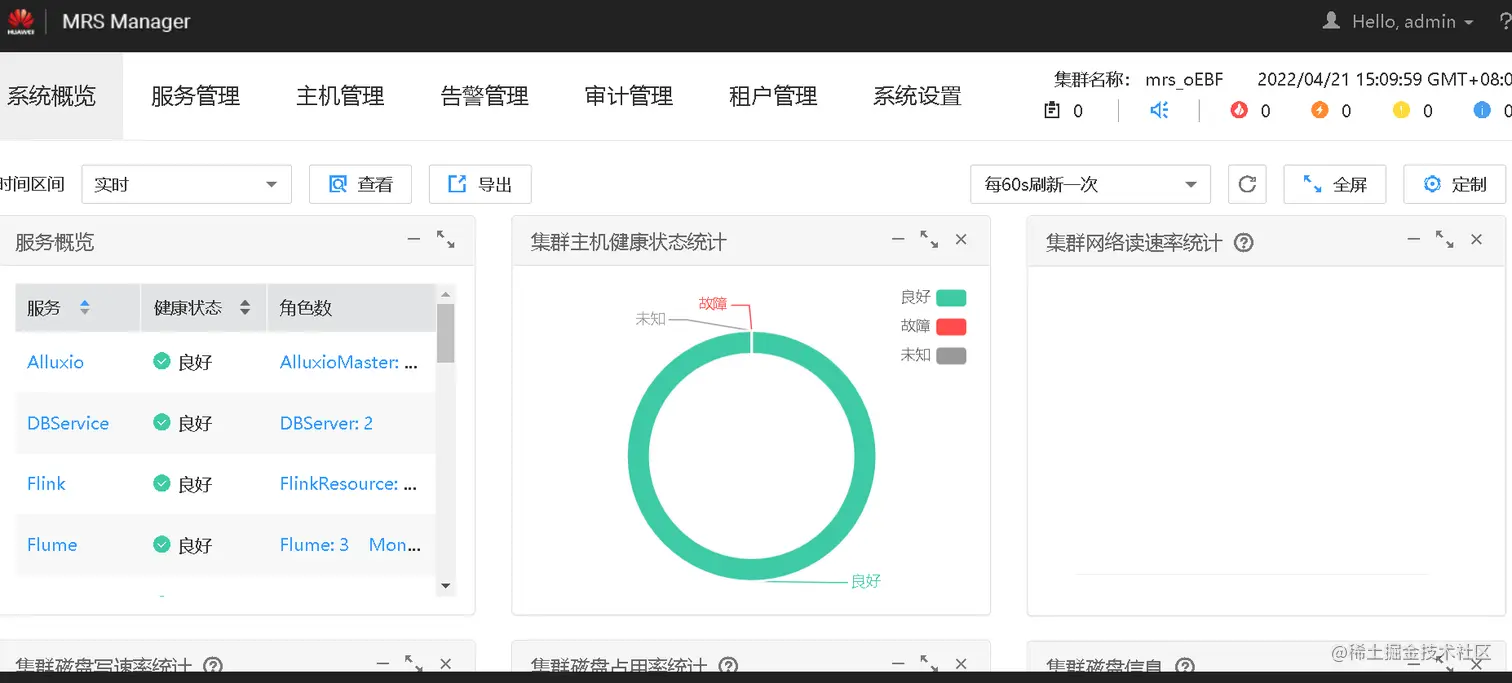Switch to 主机管理 tab
This screenshot has height=683, width=1512.
point(340,96)
